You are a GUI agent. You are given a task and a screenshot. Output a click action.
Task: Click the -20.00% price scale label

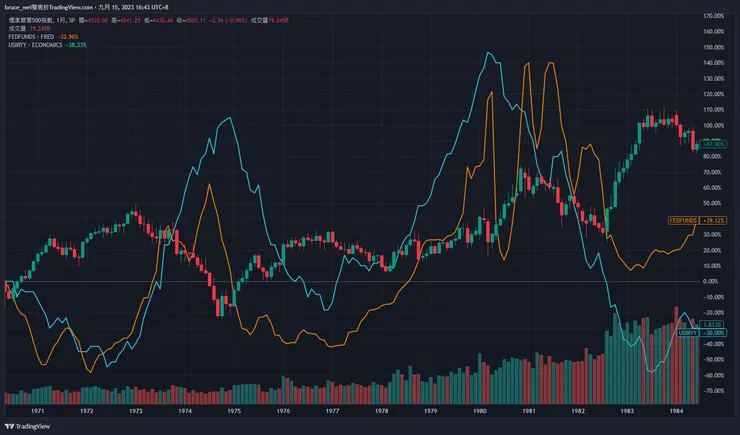click(x=713, y=312)
